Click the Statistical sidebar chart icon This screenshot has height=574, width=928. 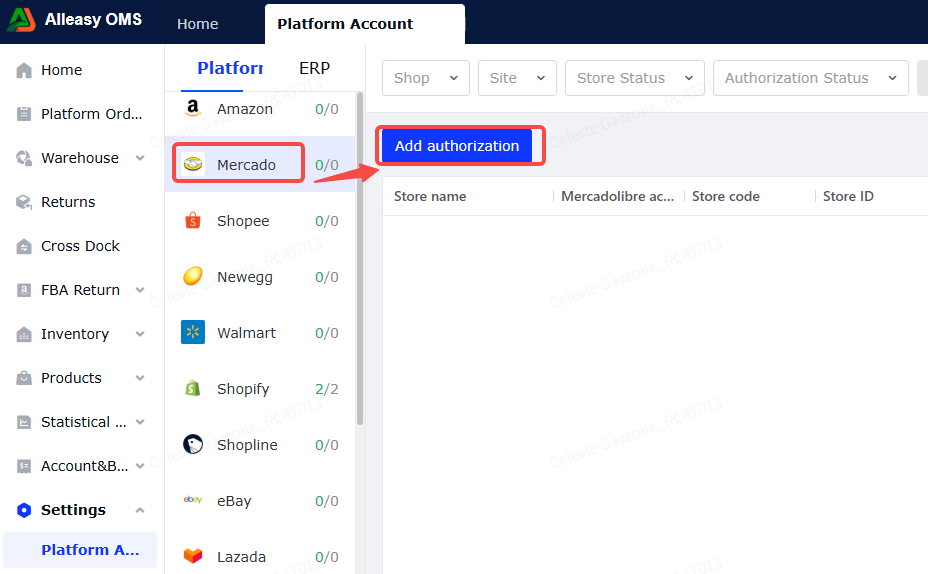[24, 422]
